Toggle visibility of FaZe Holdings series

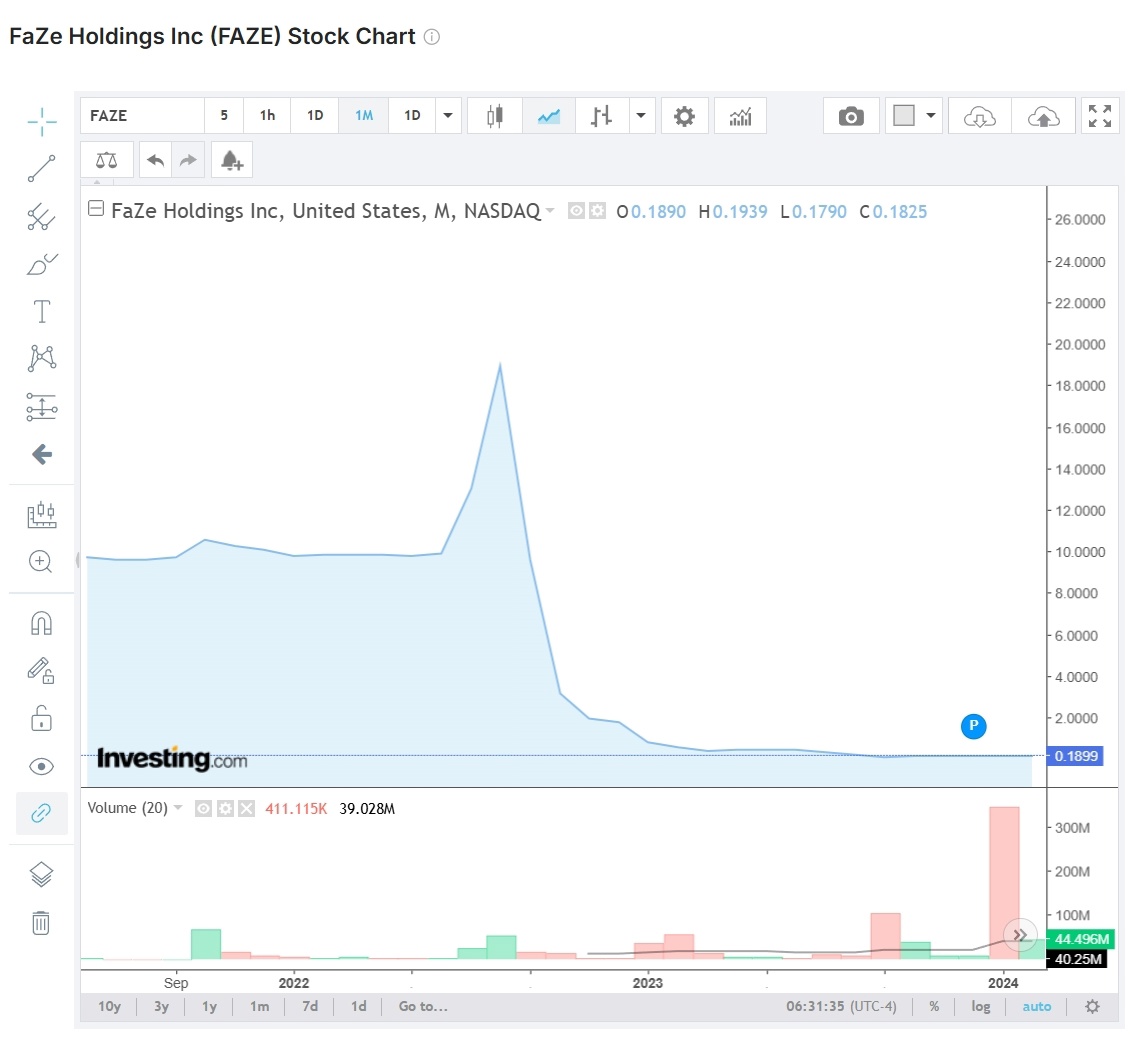click(576, 211)
